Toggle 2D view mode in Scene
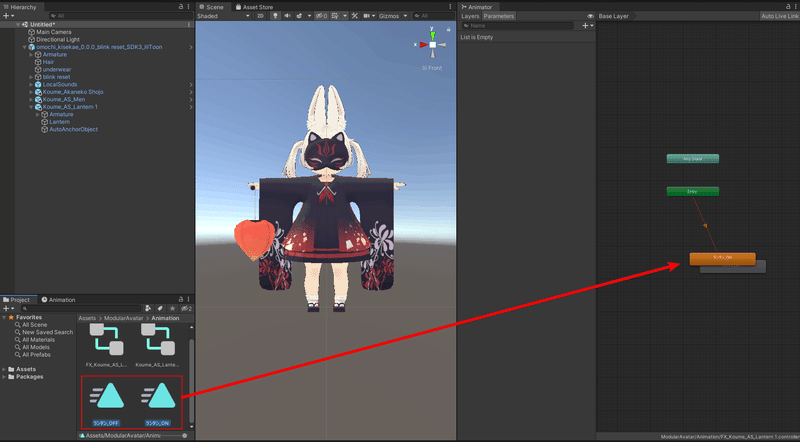 tap(260, 16)
